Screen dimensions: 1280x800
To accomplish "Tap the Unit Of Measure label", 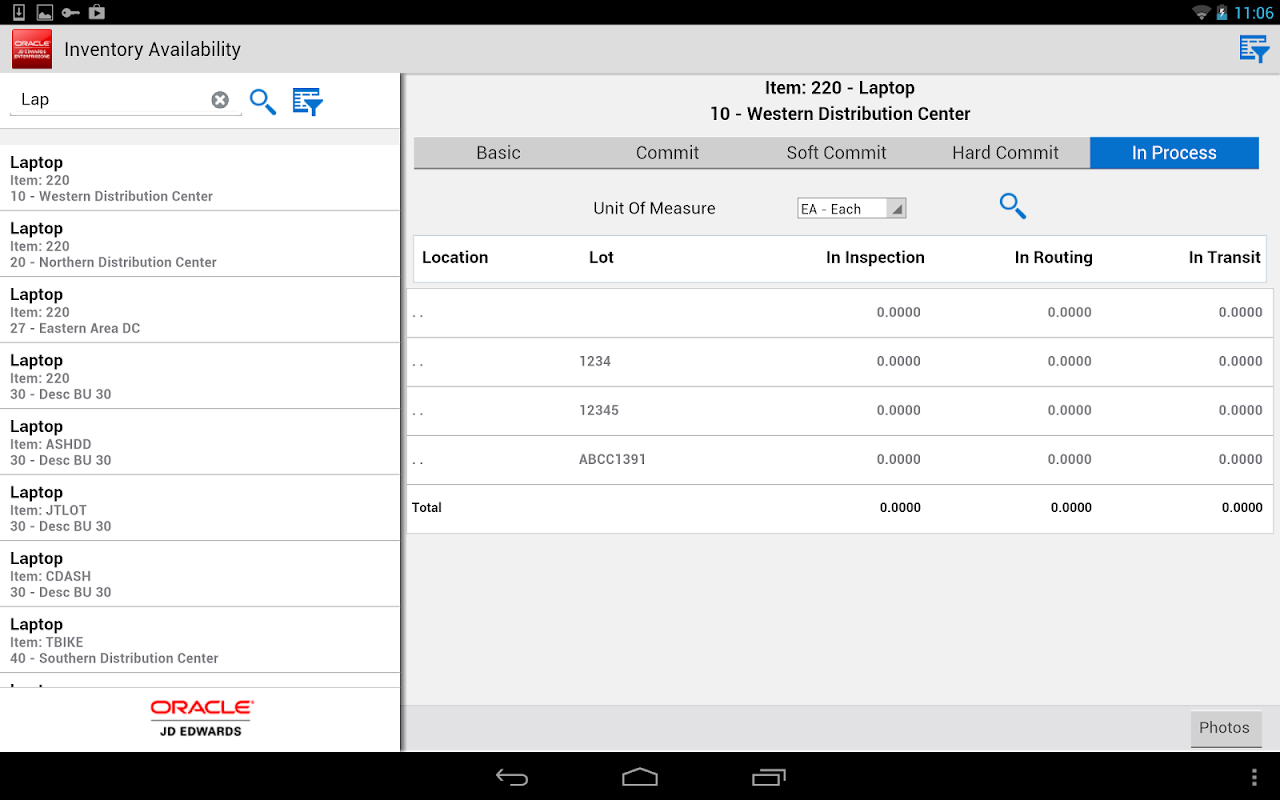I will click(654, 209).
